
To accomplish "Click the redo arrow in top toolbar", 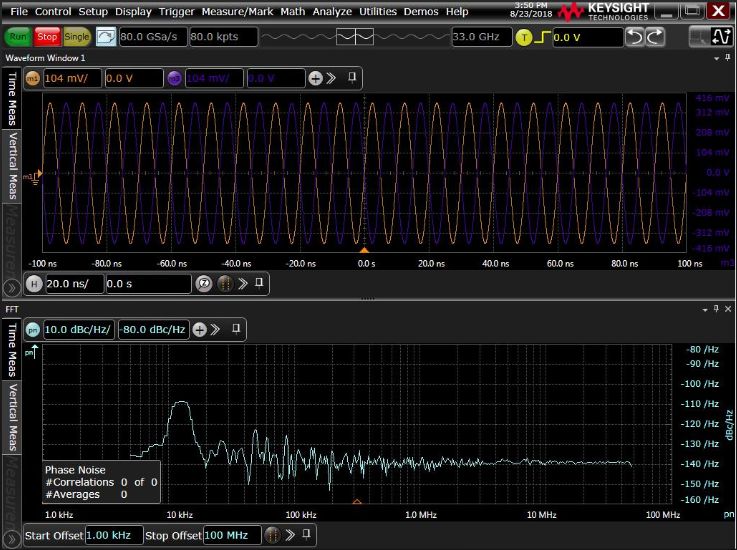I will (x=654, y=37).
